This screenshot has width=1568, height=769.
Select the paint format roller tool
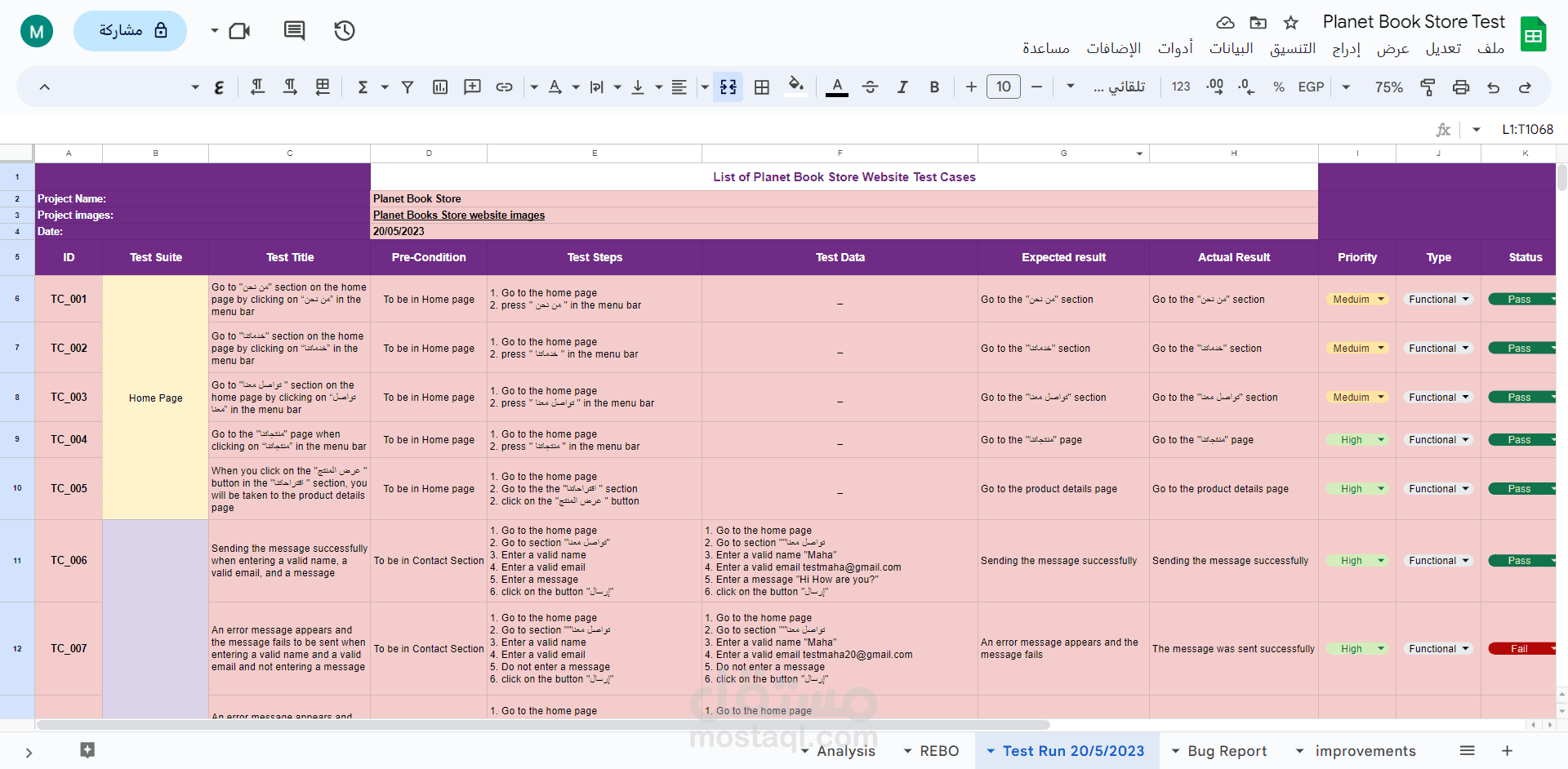point(1428,87)
